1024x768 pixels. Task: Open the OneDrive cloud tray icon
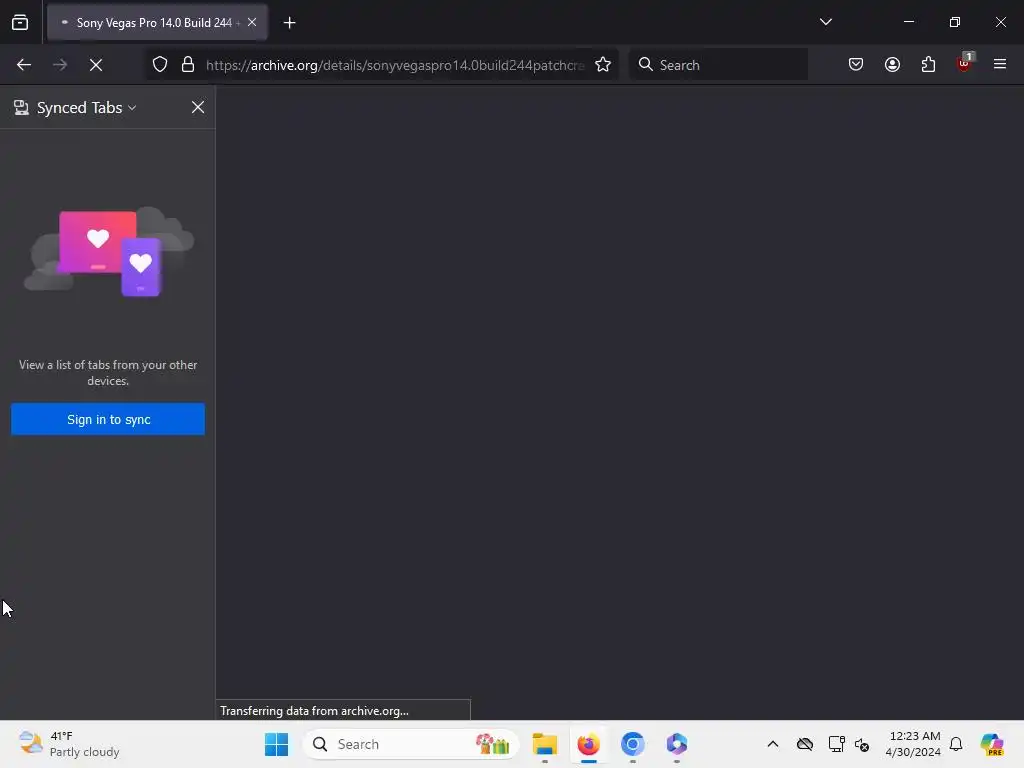pyautogui.click(x=805, y=744)
